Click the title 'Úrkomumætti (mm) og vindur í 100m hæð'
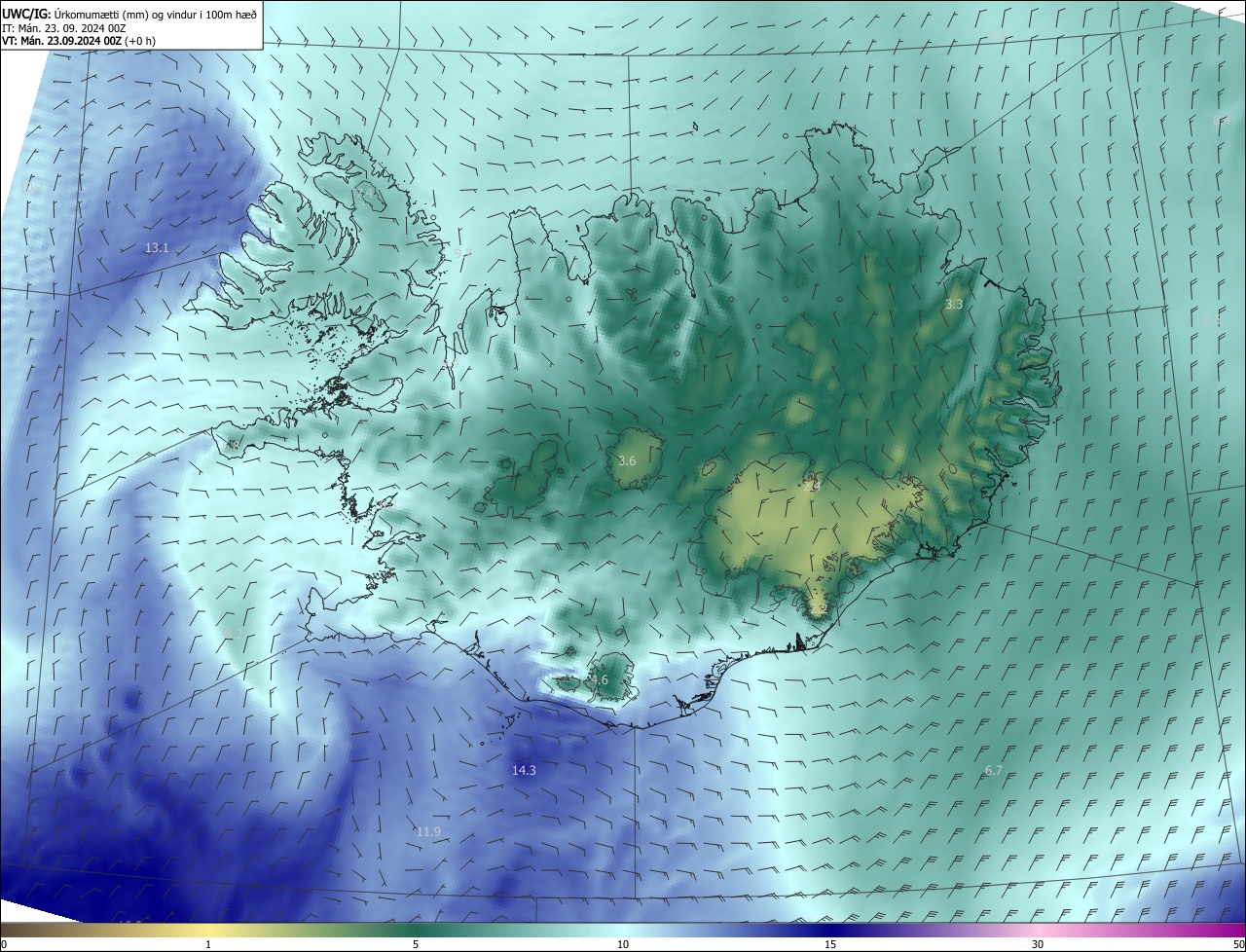Image resolution: width=1246 pixels, height=952 pixels. click(x=154, y=14)
